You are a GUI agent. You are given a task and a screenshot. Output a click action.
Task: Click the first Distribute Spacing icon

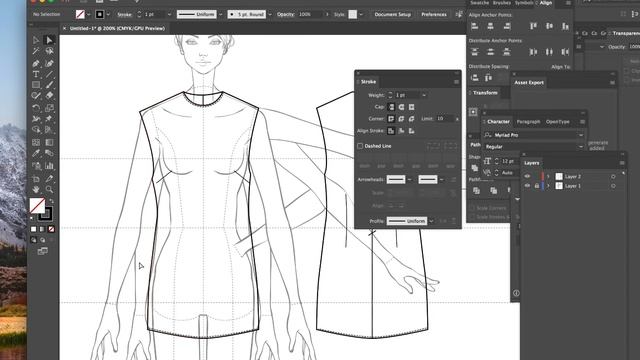pos(474,78)
